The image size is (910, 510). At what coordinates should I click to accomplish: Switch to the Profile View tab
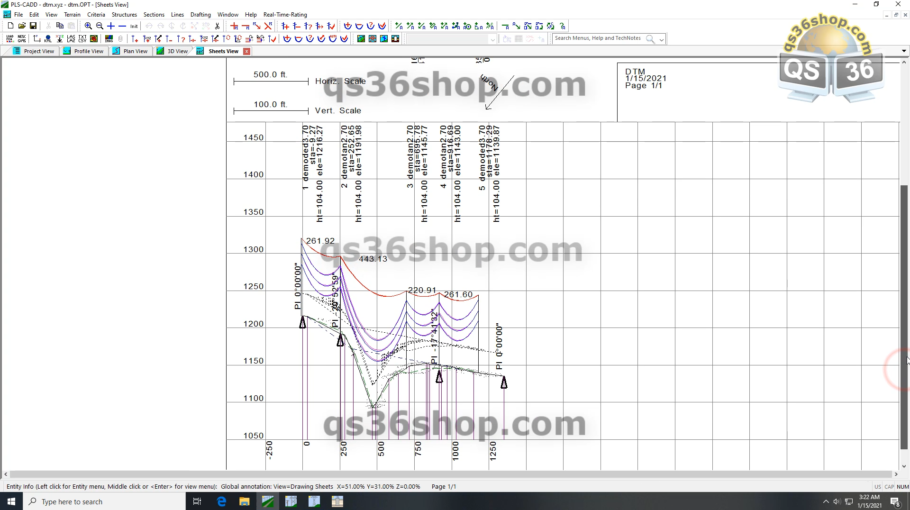point(84,51)
